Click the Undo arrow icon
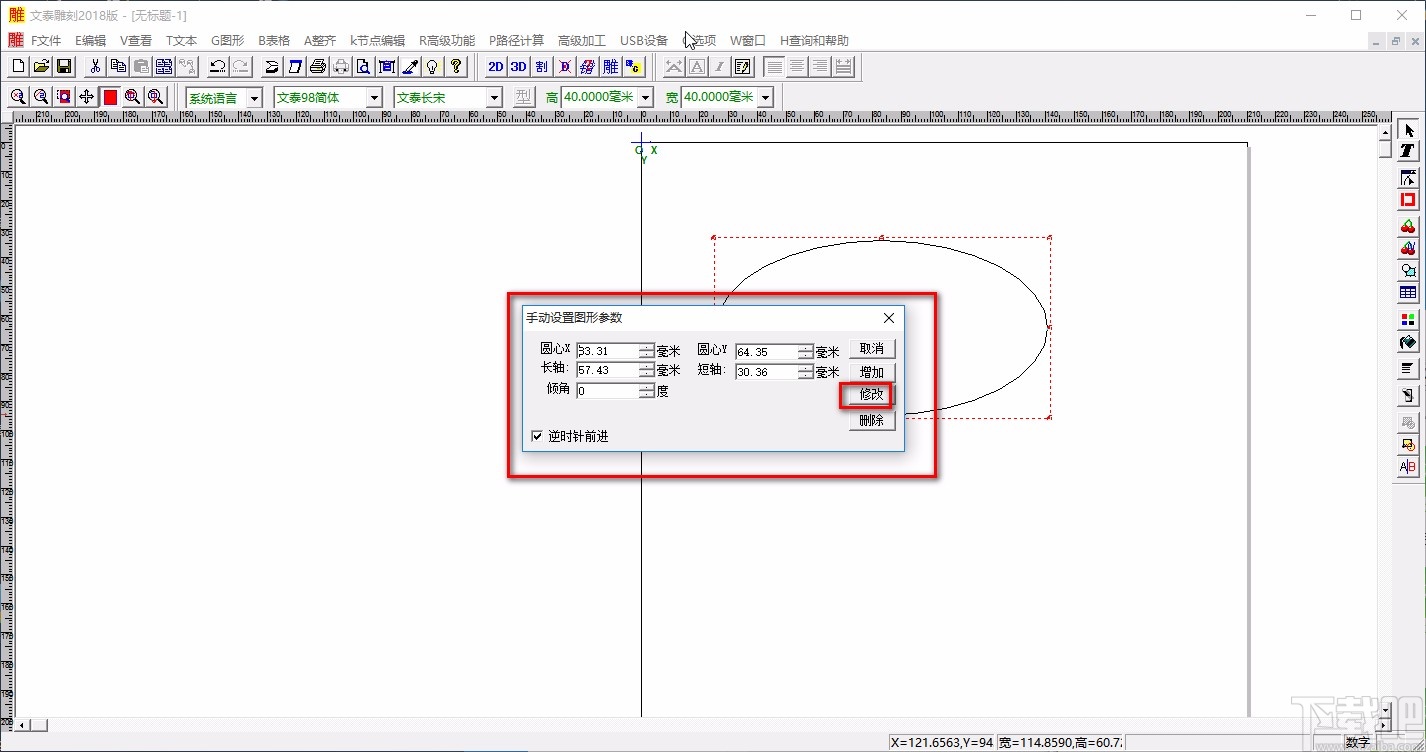This screenshot has width=1426, height=752. (217, 67)
